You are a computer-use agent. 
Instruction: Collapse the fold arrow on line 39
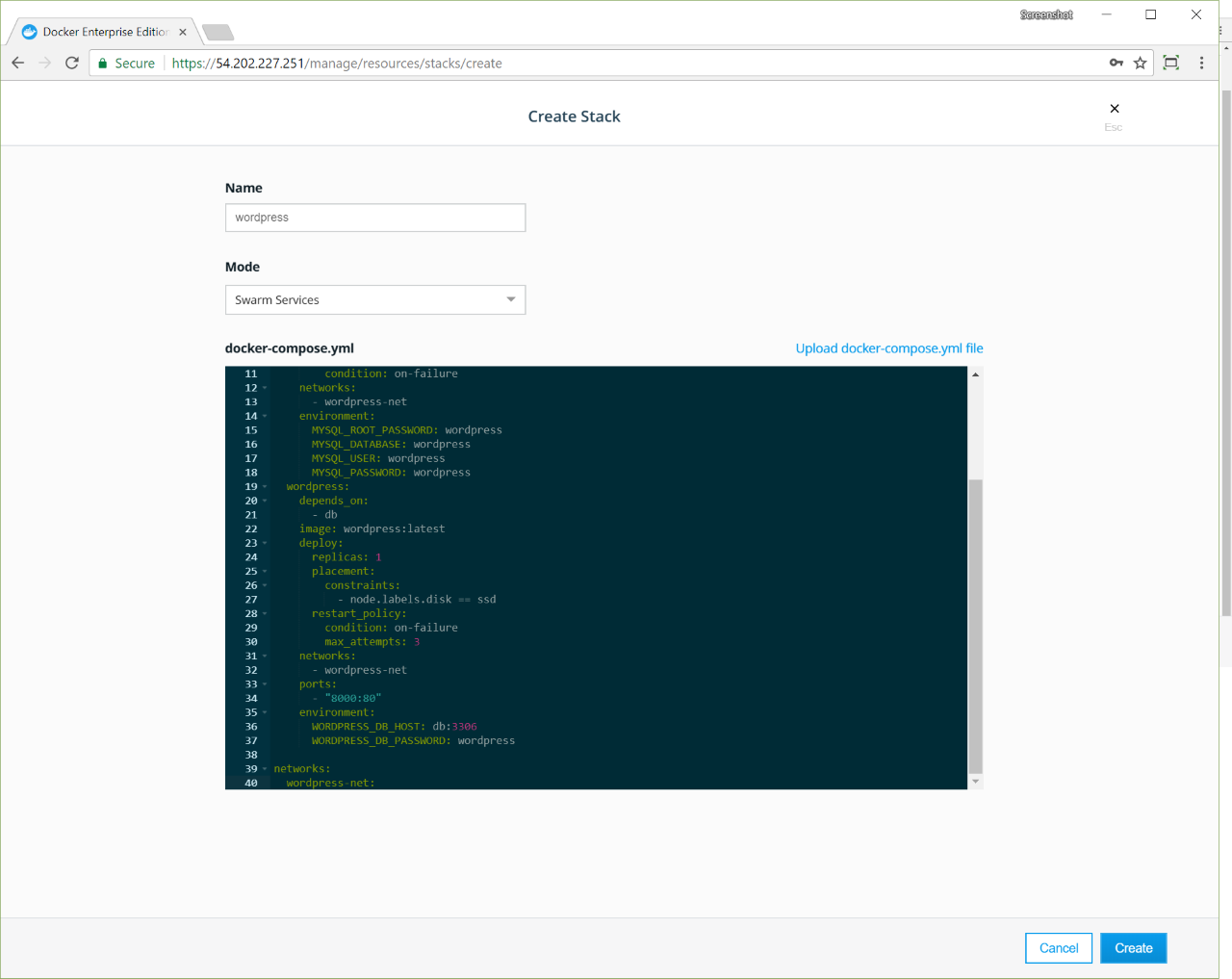point(265,769)
